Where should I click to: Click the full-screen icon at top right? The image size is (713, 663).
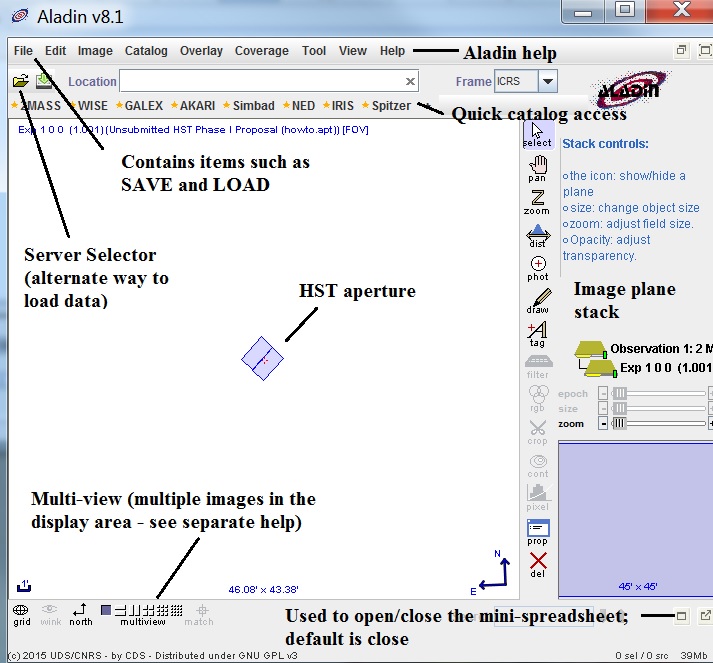[705, 50]
